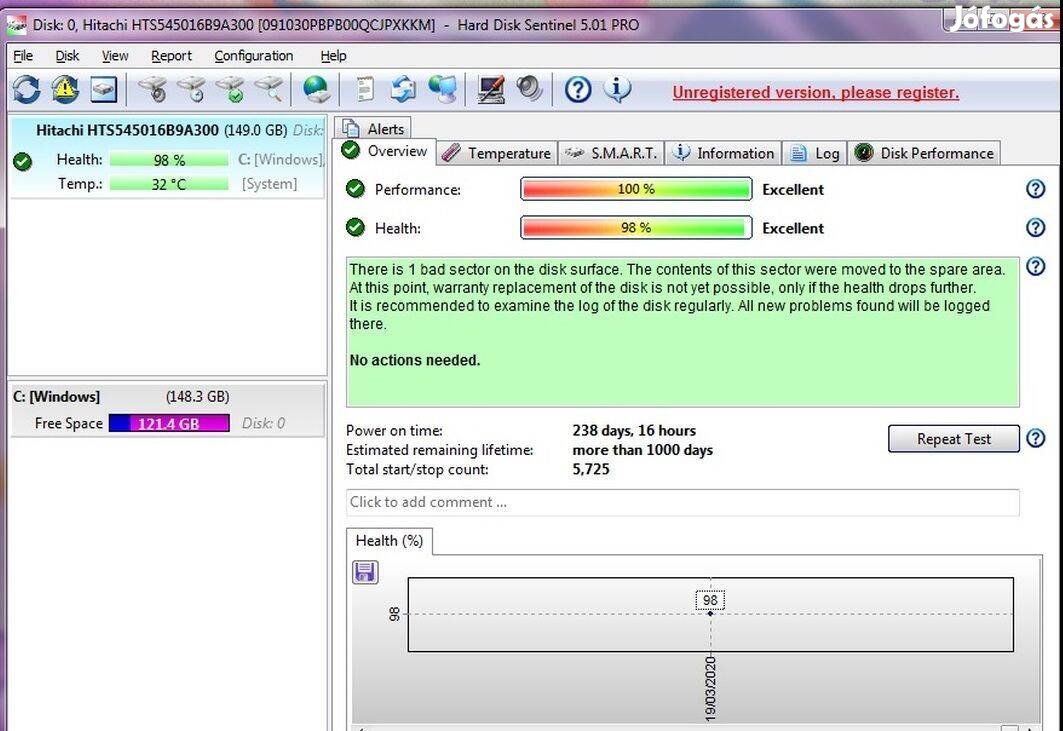Click the help icon beside the Repeat Test button
Image resolution: width=1063 pixels, height=731 pixels.
click(1035, 439)
